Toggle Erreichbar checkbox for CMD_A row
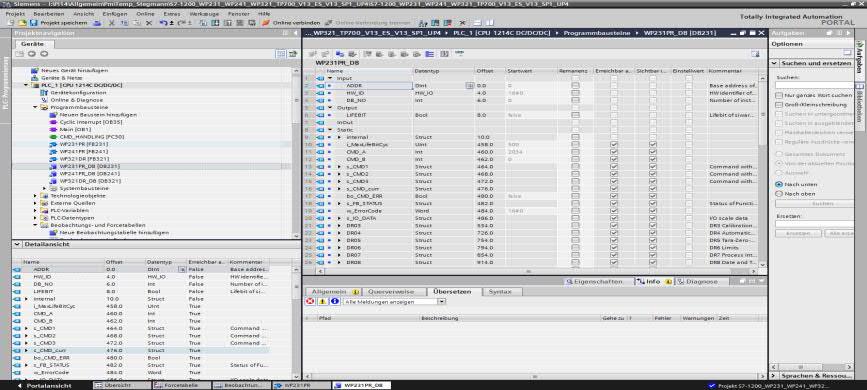867x390 pixels. pos(614,152)
